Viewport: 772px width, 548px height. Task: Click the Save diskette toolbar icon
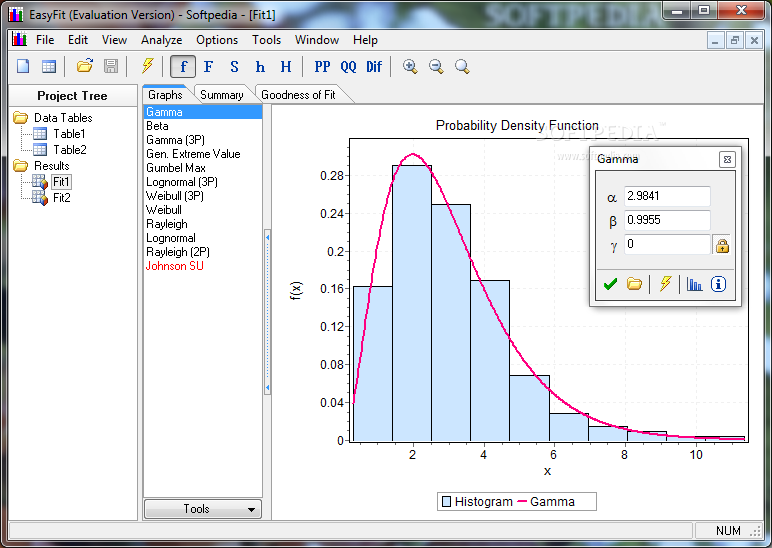111,66
